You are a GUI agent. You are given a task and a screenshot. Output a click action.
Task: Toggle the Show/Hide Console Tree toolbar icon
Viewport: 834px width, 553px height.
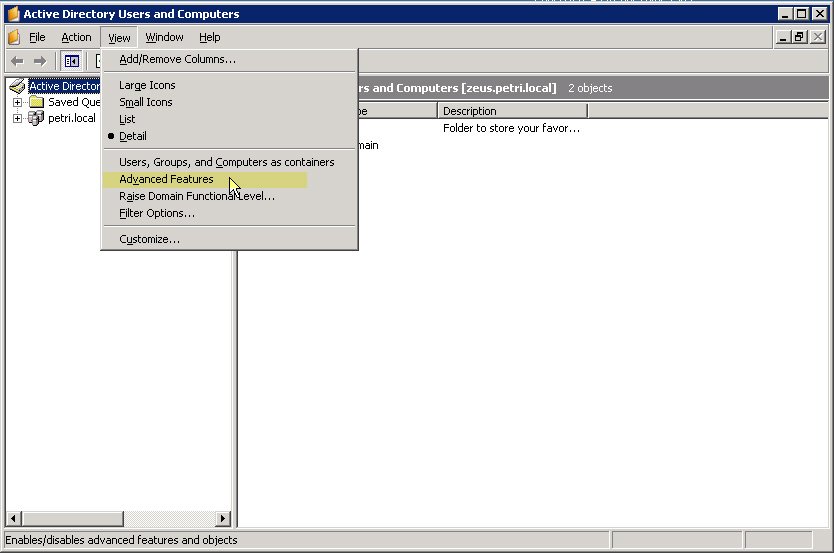[x=71, y=61]
